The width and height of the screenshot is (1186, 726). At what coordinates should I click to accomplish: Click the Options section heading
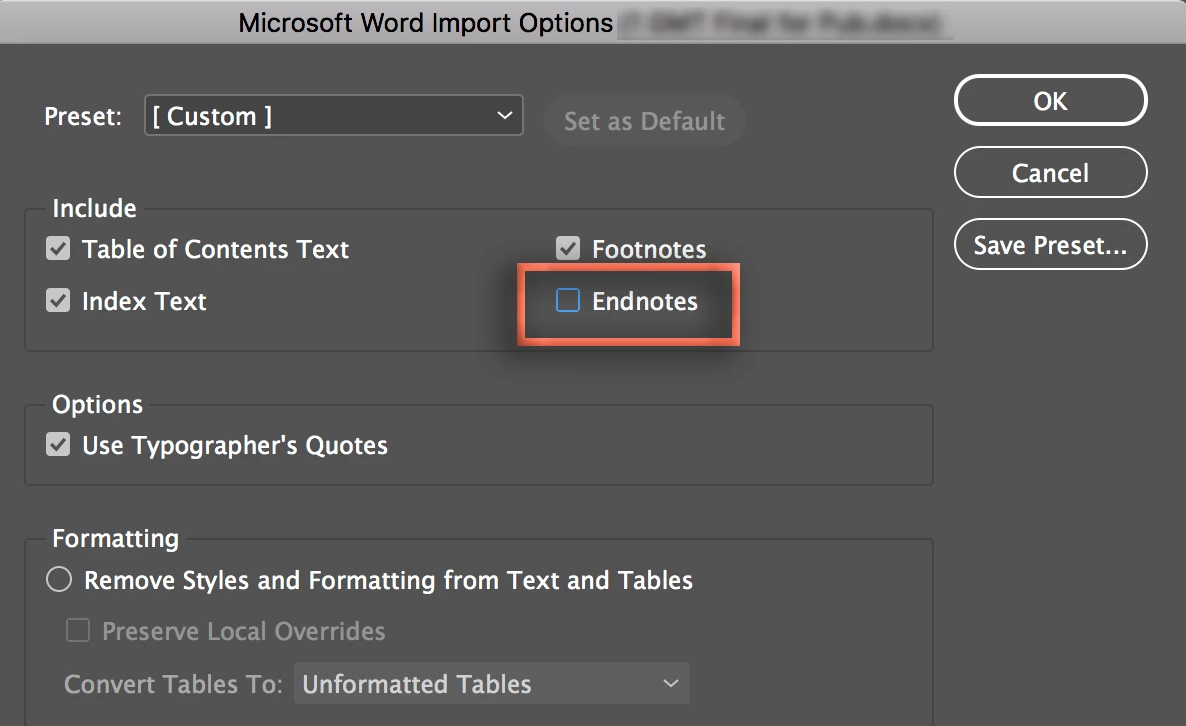[97, 405]
